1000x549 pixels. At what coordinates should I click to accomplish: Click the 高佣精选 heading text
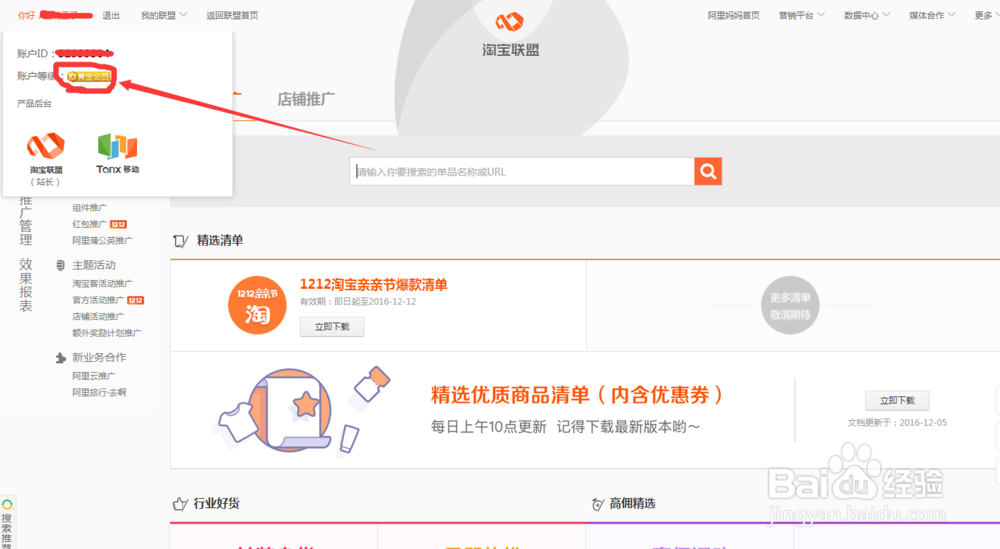tap(632, 504)
